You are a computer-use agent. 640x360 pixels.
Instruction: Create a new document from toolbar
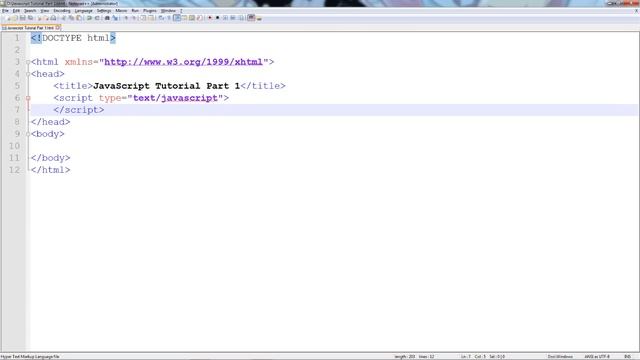click(8, 18)
